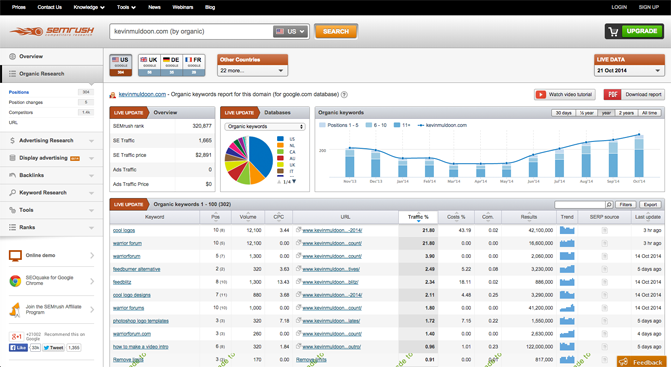Open the Tools menu in top bar
Image resolution: width=671 pixels, height=367 pixels.
coord(126,7)
